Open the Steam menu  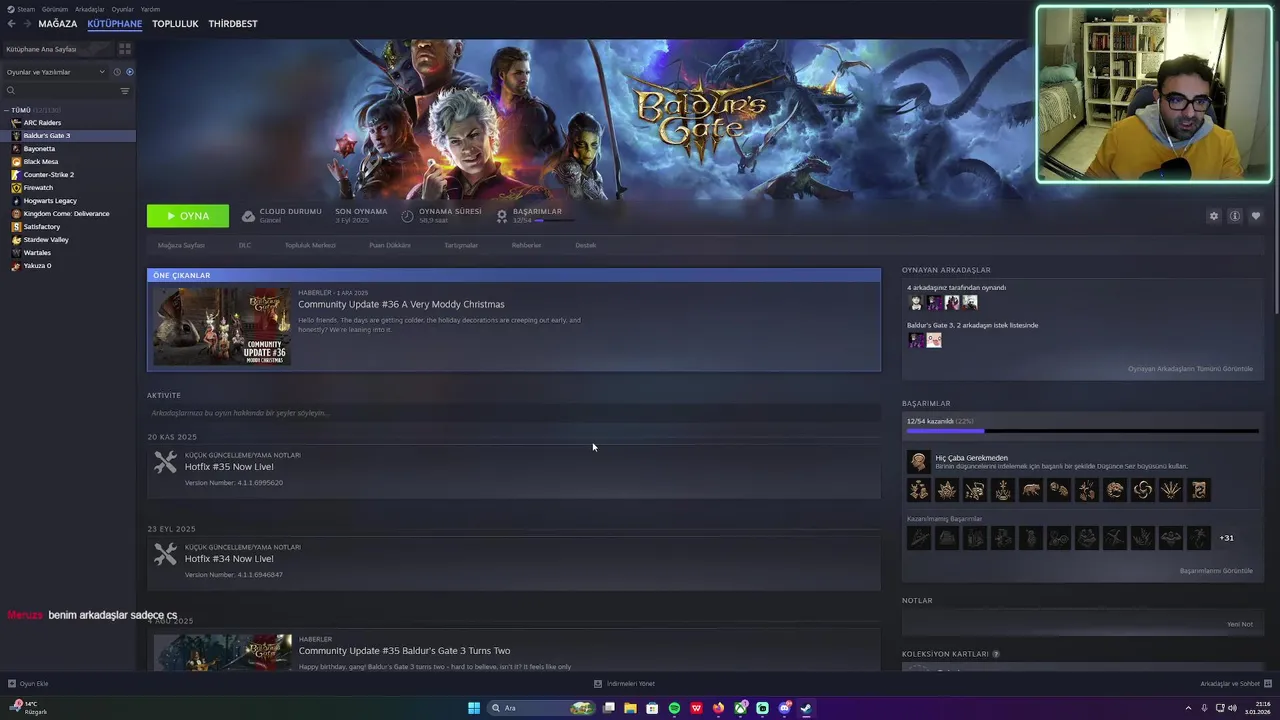pos(22,9)
